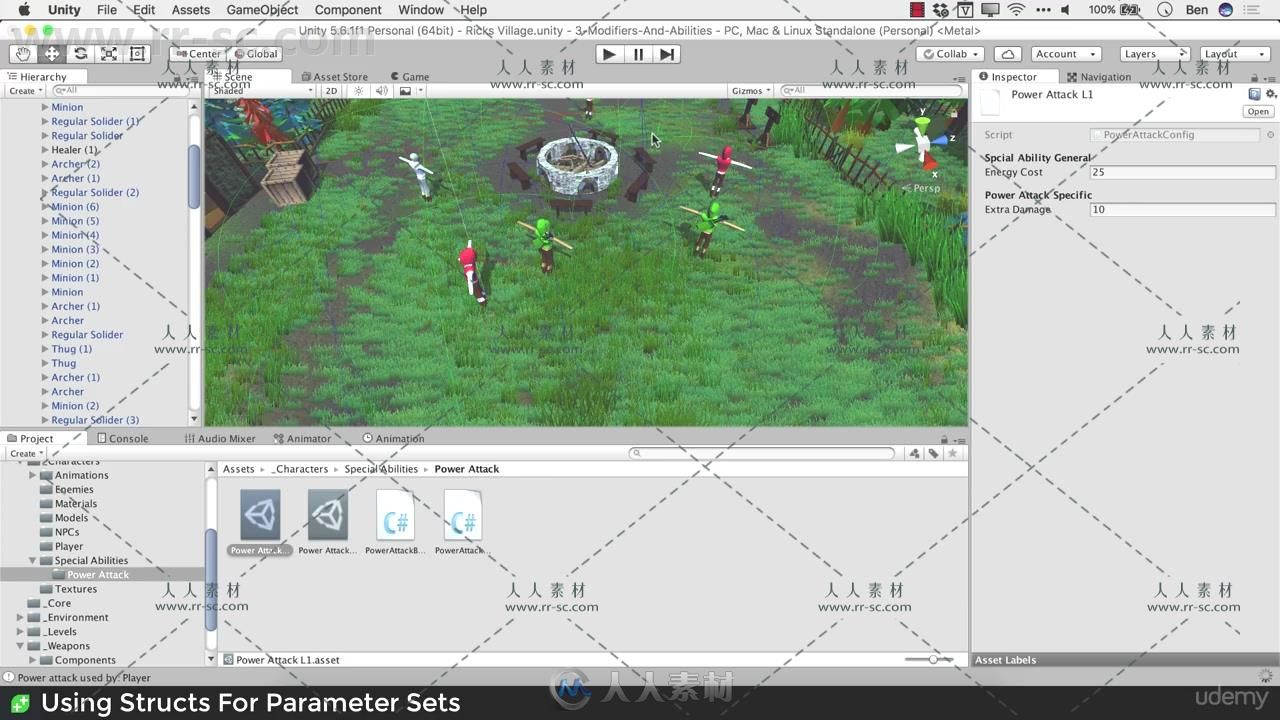Open the Component menu
This screenshot has height=720, width=1280.
click(x=348, y=10)
